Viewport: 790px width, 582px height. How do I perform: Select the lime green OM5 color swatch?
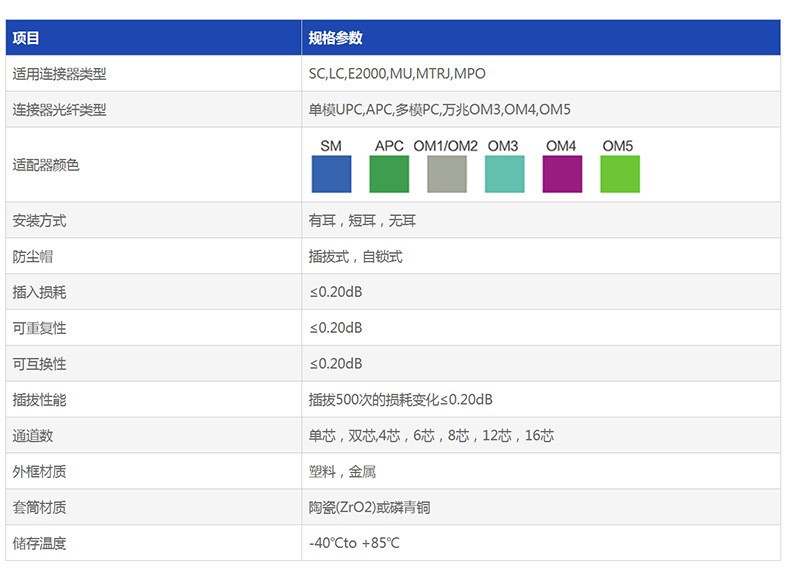pos(620,174)
